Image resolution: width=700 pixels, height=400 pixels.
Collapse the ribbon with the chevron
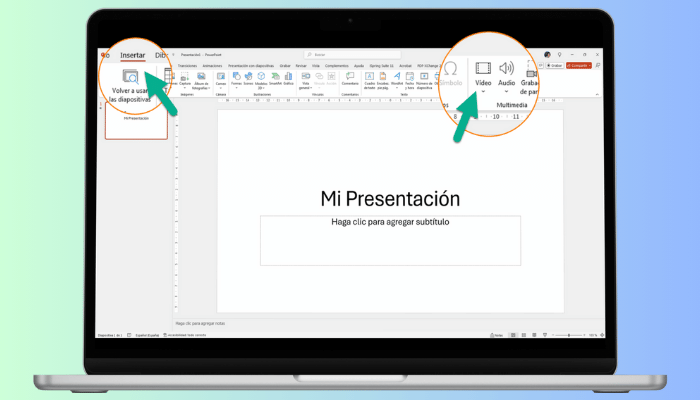click(x=597, y=94)
